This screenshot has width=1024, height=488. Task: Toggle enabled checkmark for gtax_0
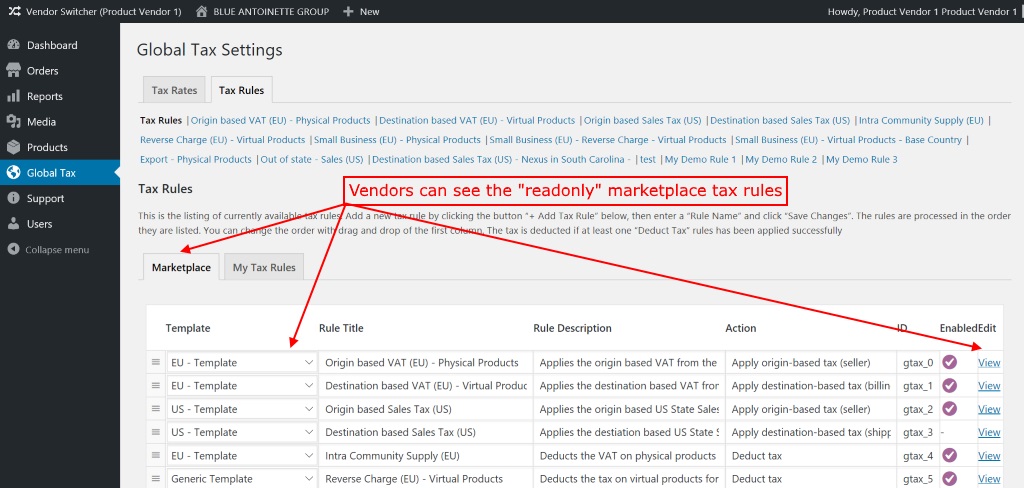click(x=949, y=362)
